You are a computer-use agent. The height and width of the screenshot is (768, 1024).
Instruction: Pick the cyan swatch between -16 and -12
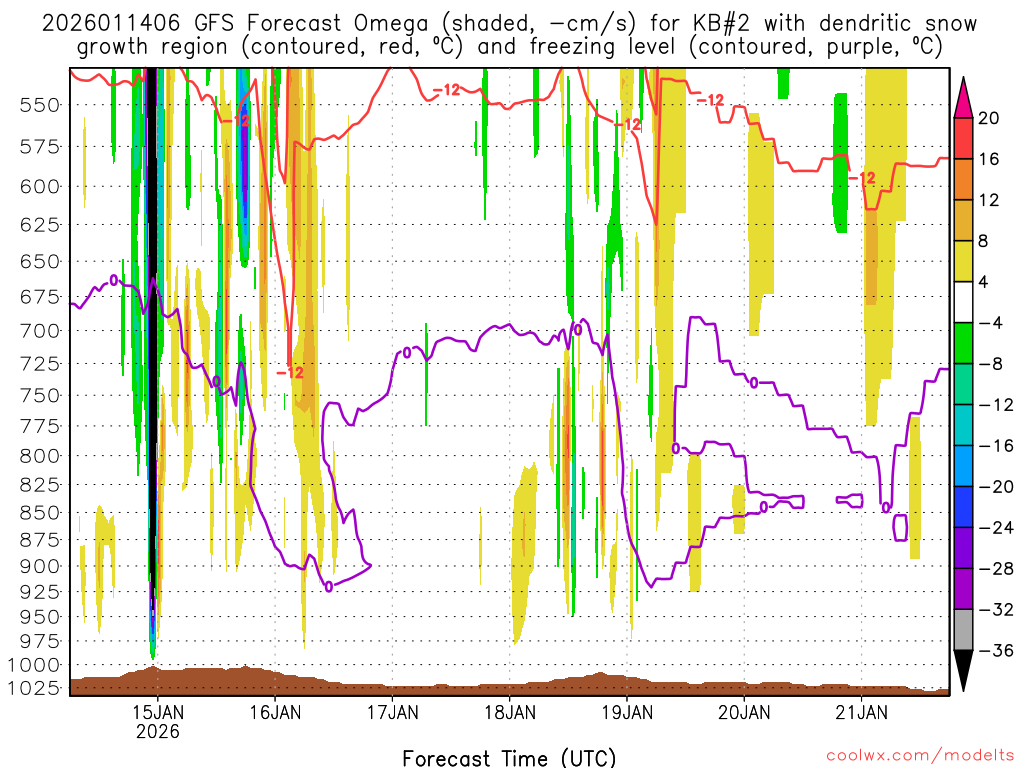tap(963, 425)
